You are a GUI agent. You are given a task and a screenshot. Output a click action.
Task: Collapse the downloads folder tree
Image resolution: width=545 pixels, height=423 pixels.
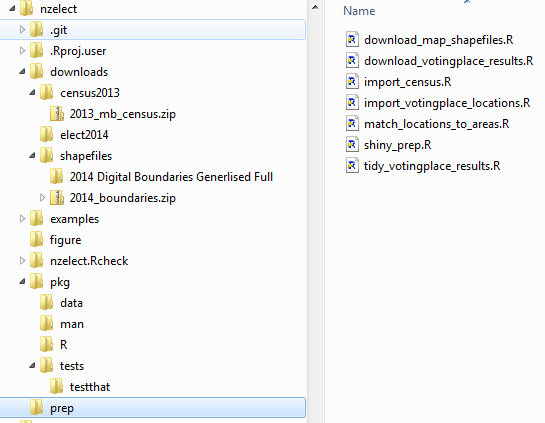click(x=22, y=72)
